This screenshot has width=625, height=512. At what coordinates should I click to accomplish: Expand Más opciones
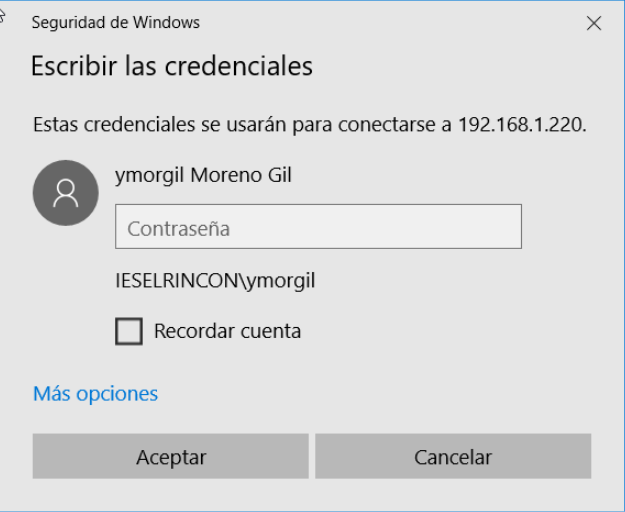point(95,394)
